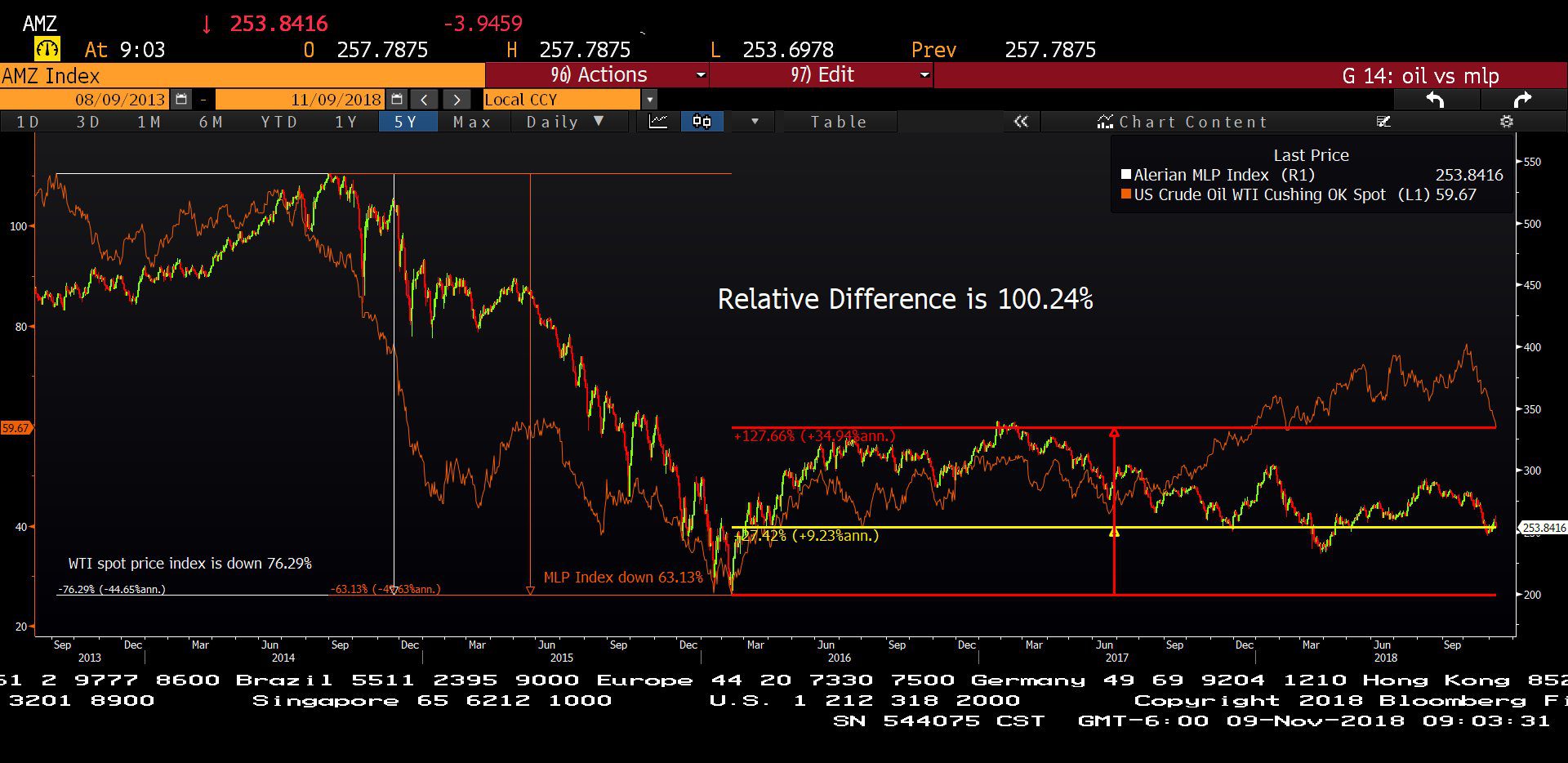The width and height of the screenshot is (1568, 763).
Task: Click the start date field 08/09/2013
Action: click(x=86, y=100)
